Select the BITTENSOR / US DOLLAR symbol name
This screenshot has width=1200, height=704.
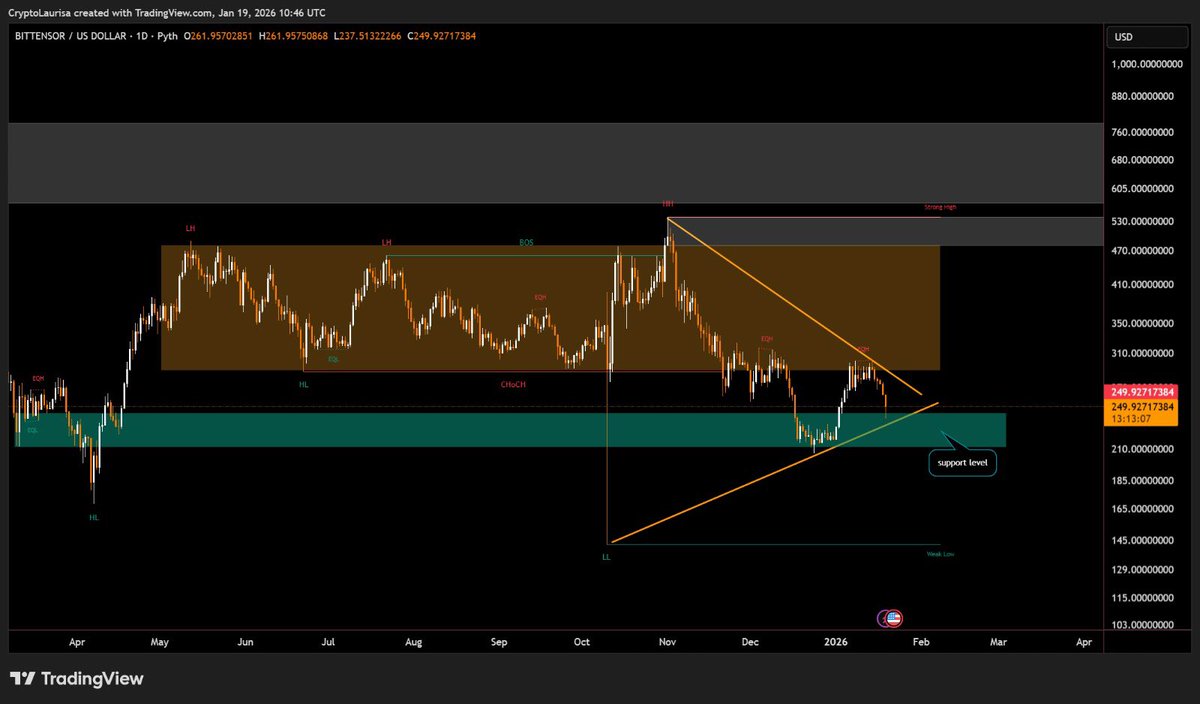(x=70, y=35)
